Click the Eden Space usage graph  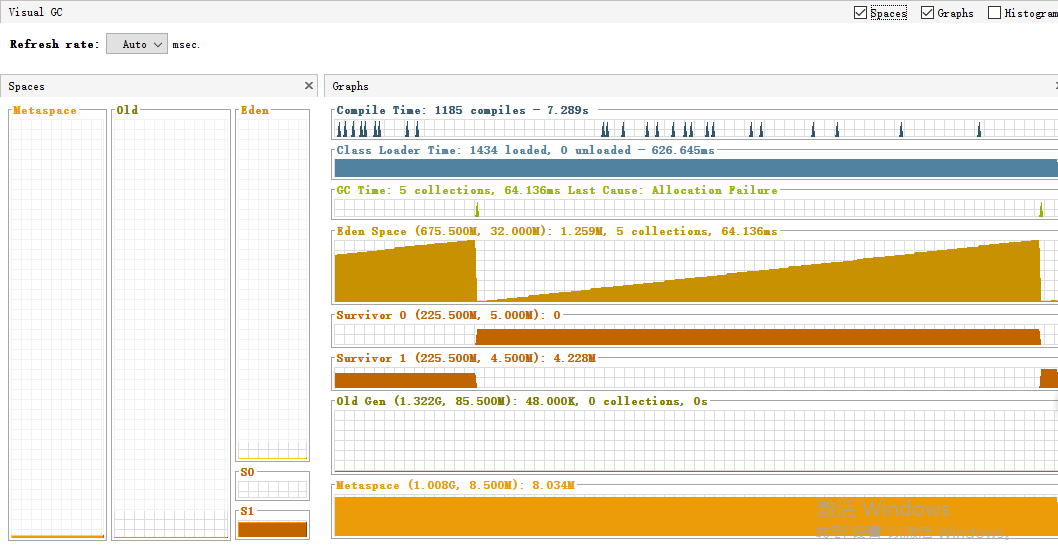pos(696,270)
